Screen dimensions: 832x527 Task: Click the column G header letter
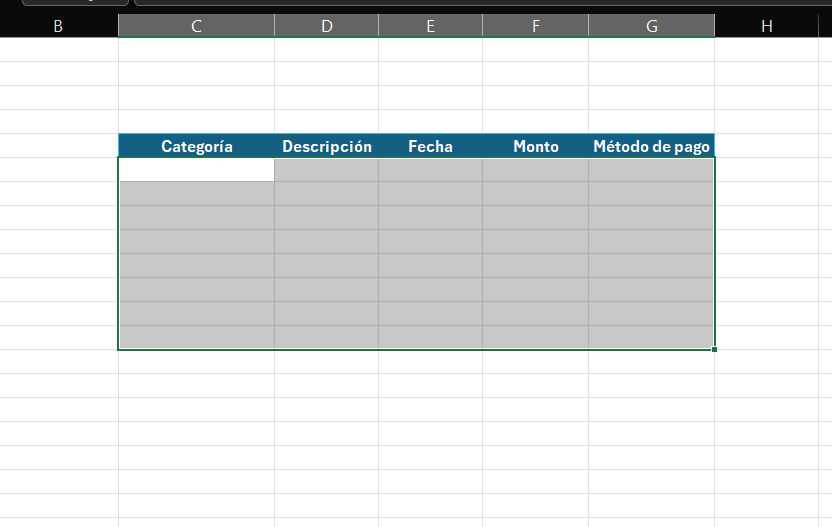(x=651, y=26)
